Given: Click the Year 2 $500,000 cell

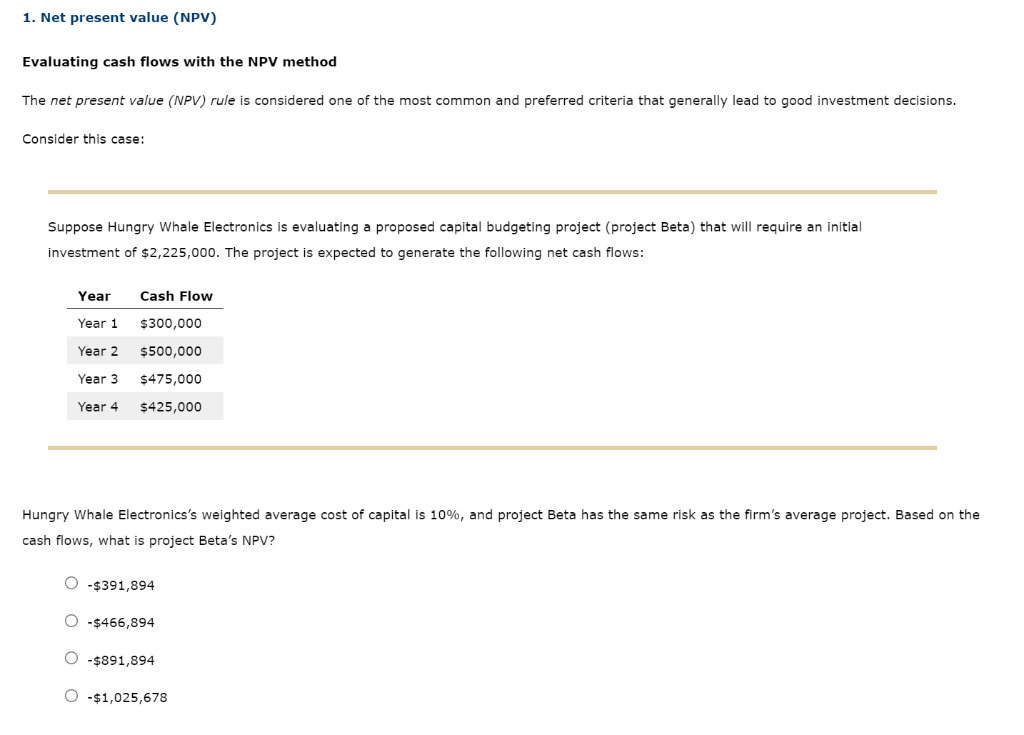Looking at the screenshot, I should click(171, 350).
